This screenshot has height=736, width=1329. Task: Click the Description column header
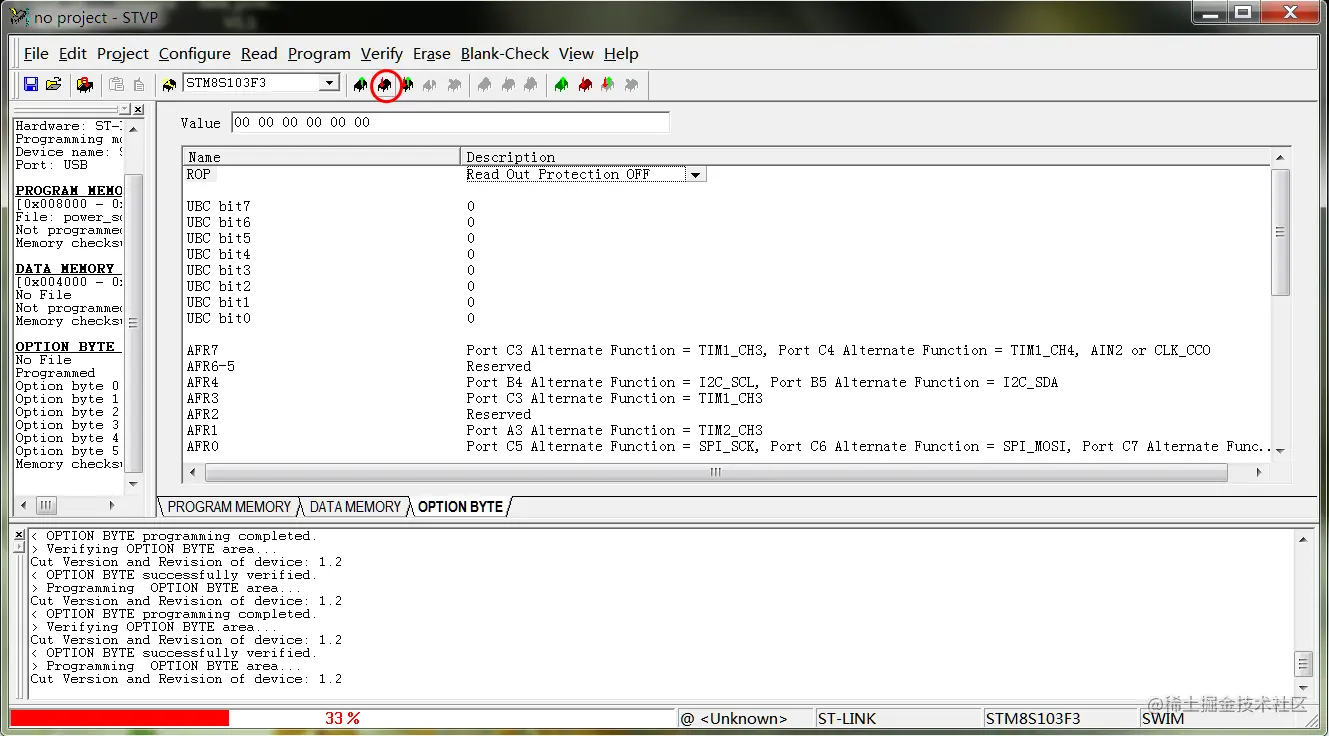pyautogui.click(x=866, y=157)
